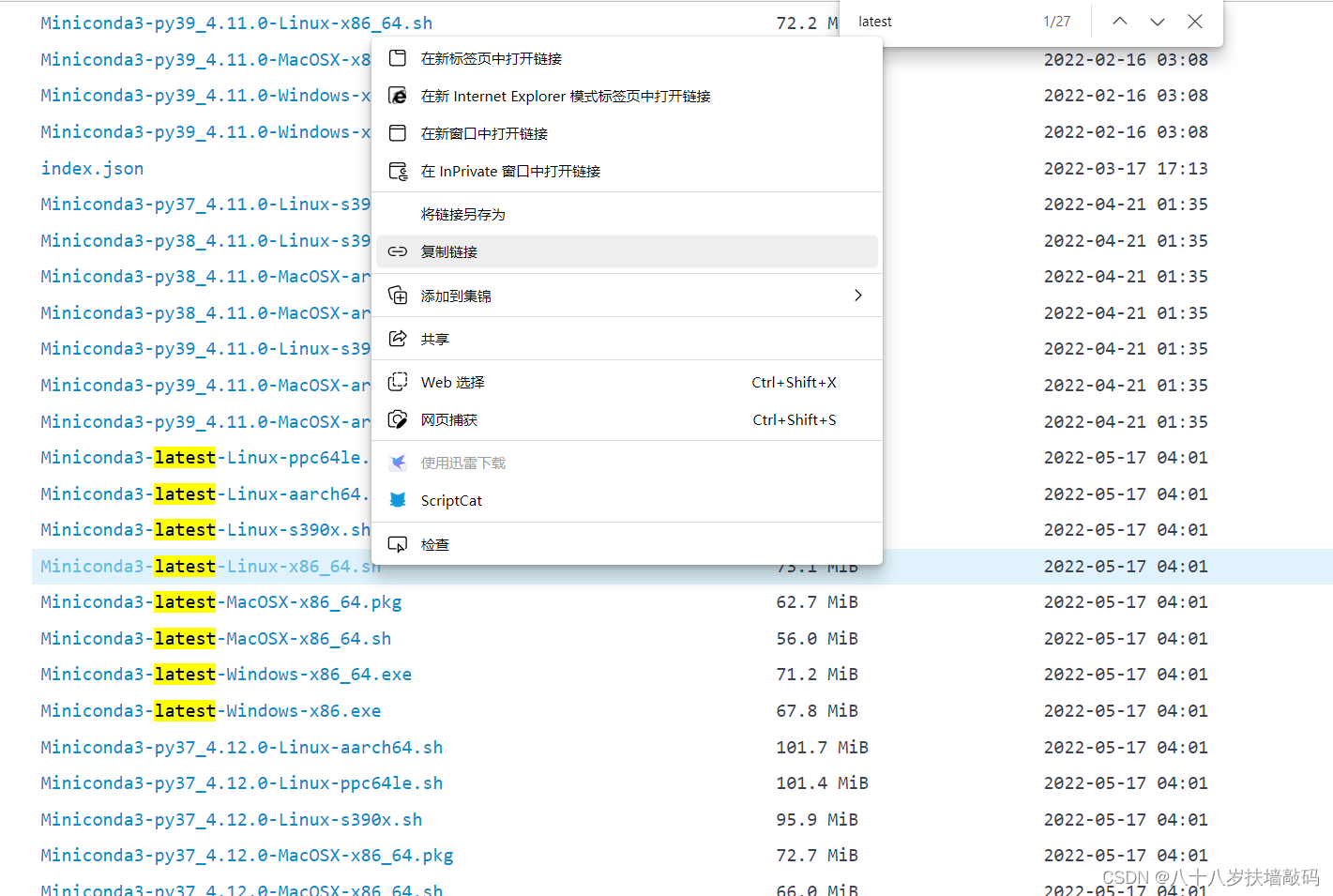1333x896 pixels.
Task: Select 检查 menu entry
Action: pos(627,544)
